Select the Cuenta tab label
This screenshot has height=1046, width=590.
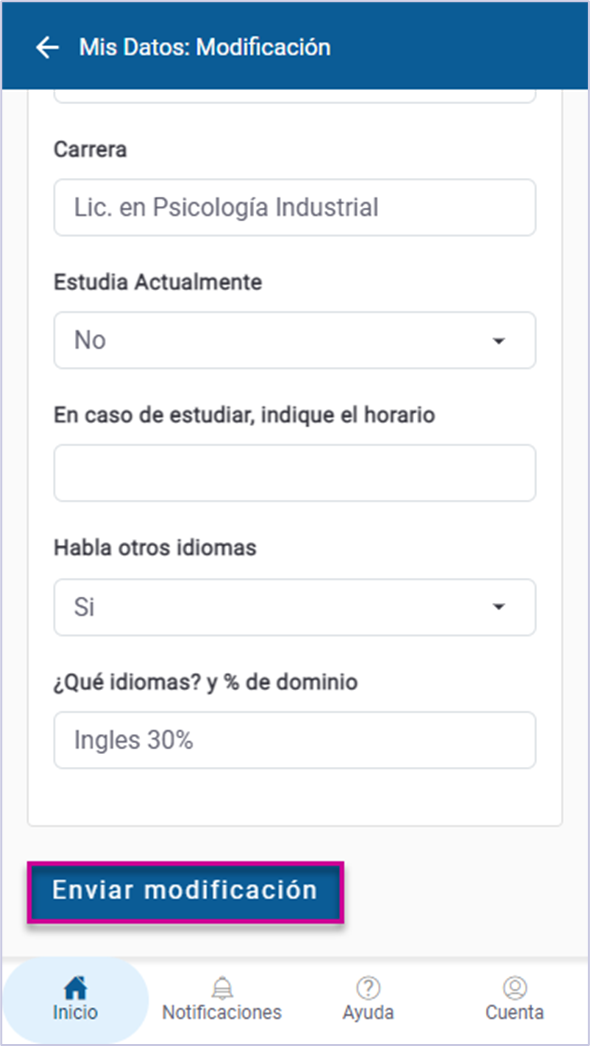515,1012
